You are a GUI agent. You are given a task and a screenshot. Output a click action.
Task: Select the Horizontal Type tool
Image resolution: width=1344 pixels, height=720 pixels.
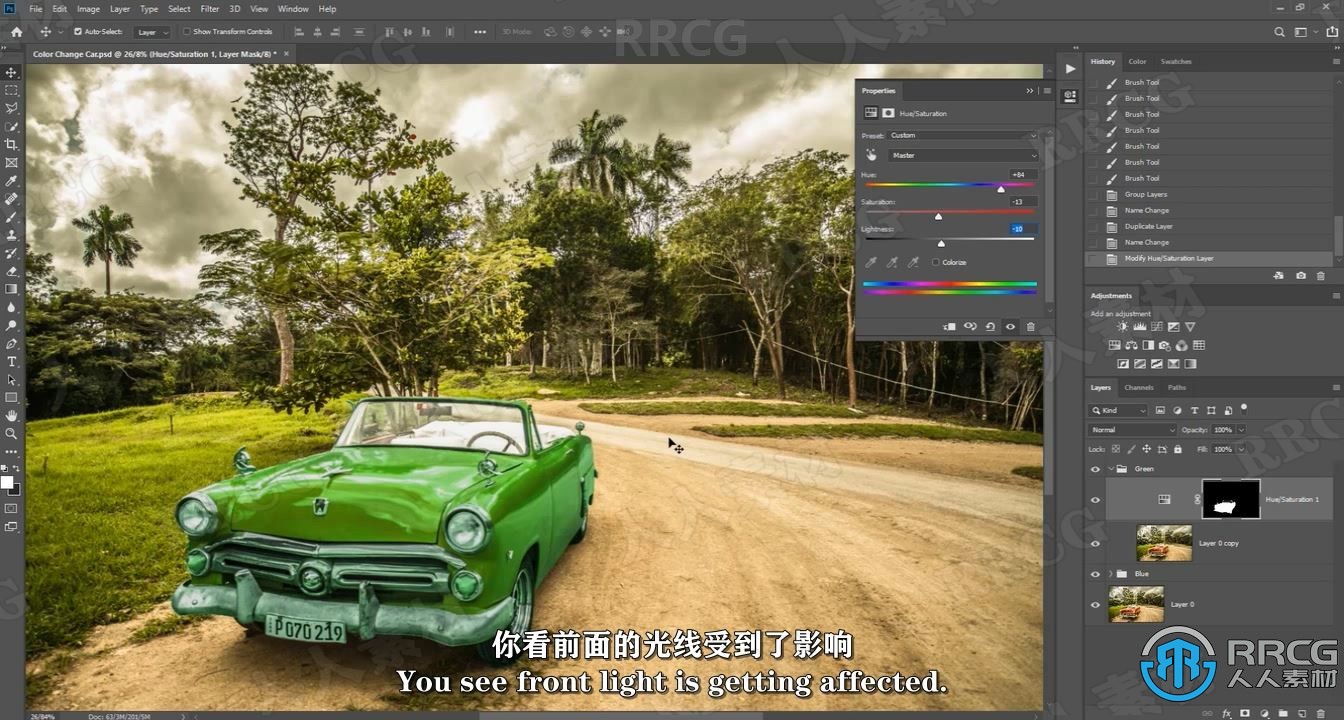[x=11, y=361]
